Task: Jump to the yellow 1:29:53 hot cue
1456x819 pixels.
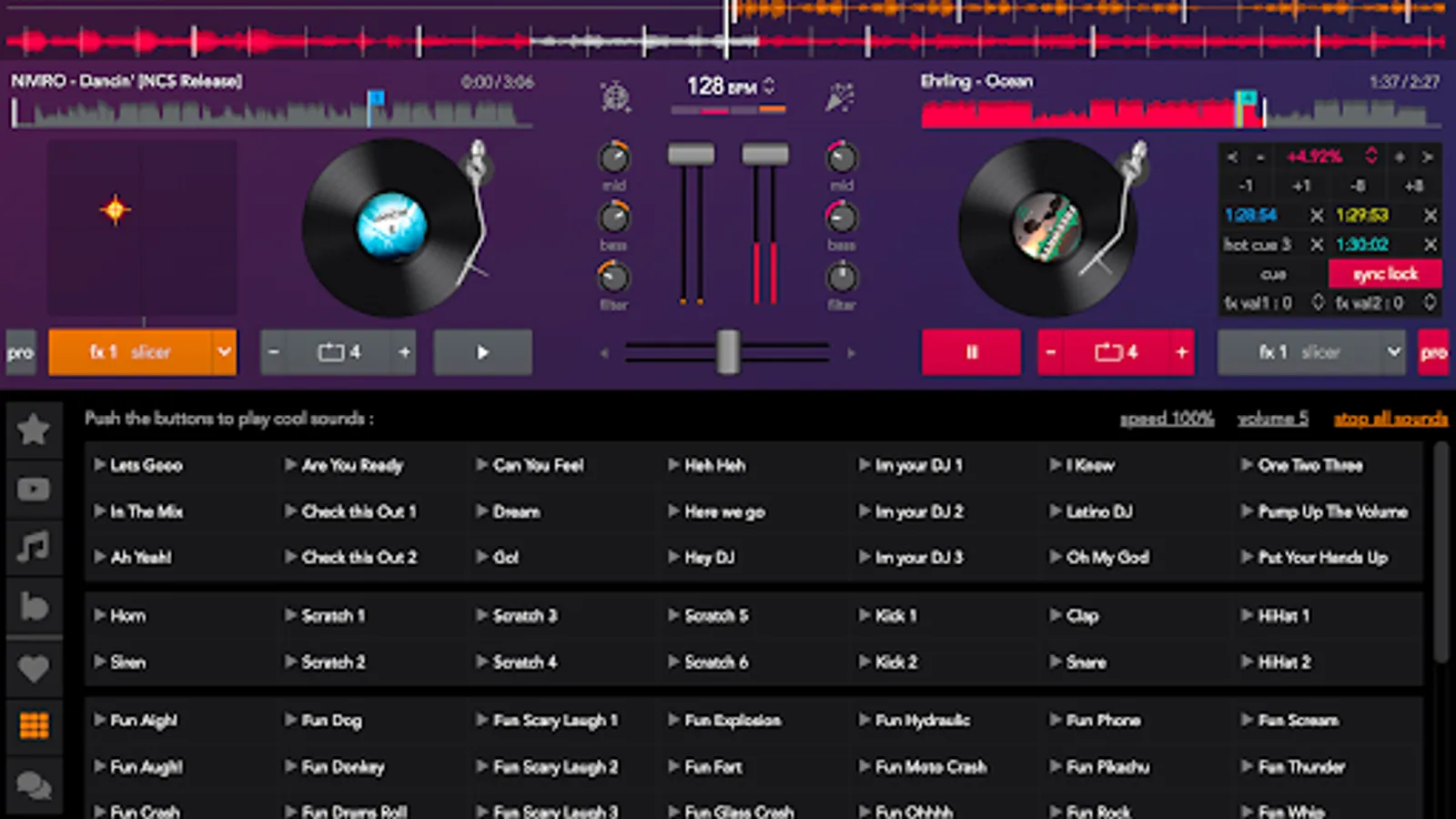Action: 1362,216
